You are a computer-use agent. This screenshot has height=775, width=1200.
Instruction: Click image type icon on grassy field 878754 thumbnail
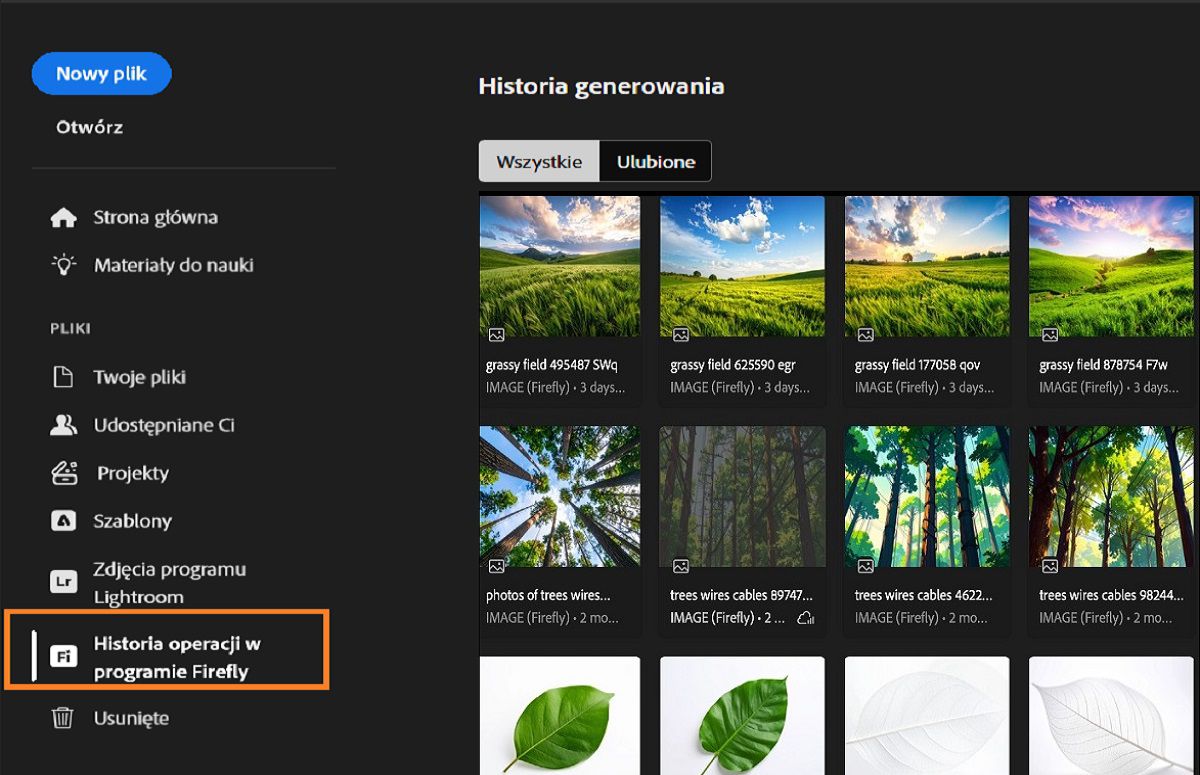click(1050, 335)
